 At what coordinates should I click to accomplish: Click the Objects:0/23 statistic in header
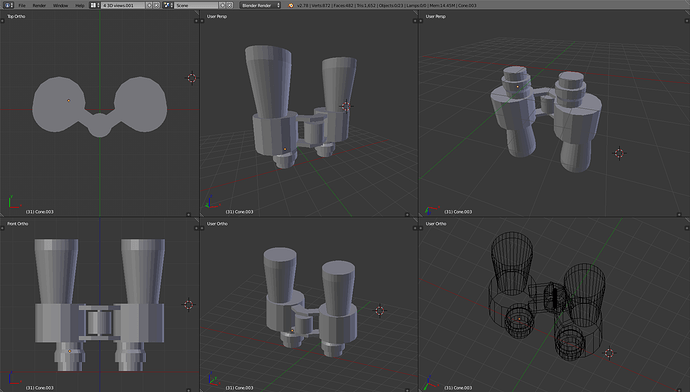391,5
